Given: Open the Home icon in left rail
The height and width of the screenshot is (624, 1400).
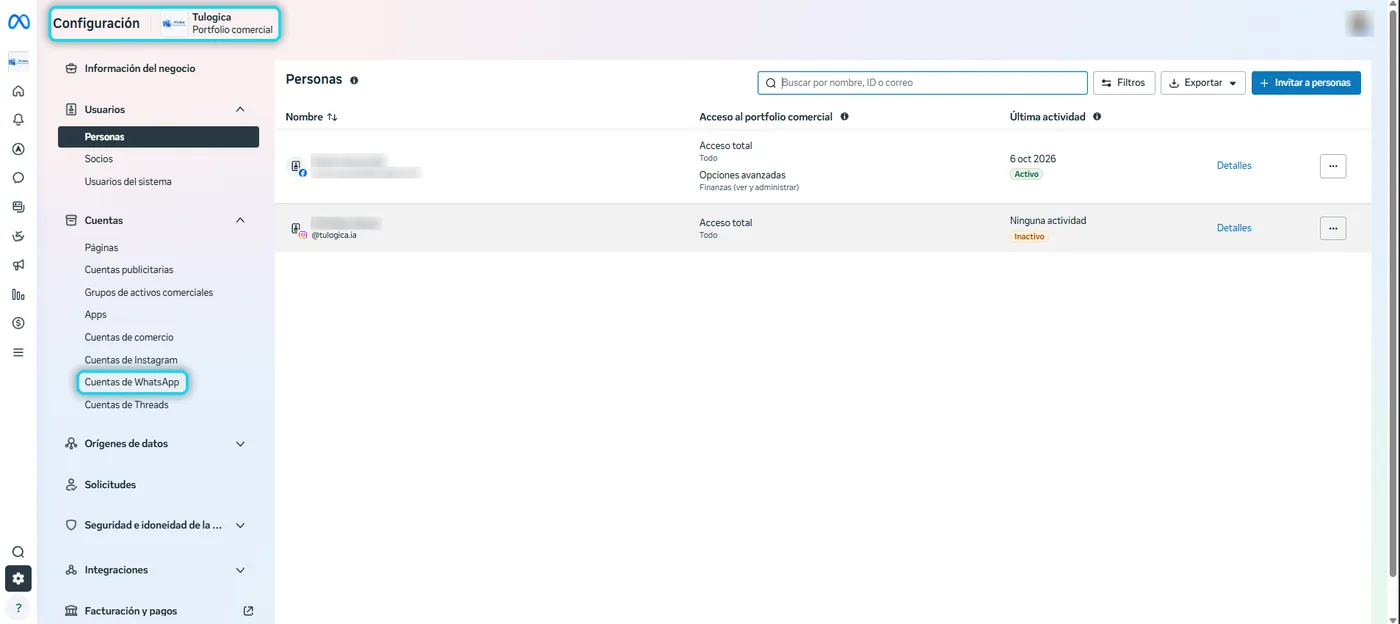Looking at the screenshot, I should click(18, 91).
